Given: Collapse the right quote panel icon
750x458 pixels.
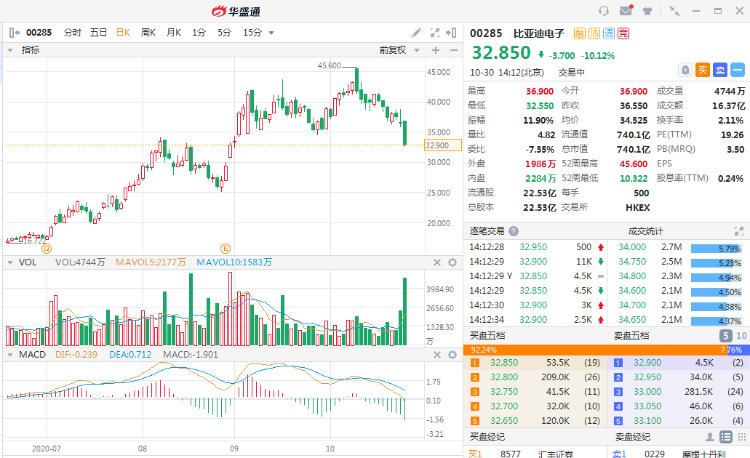Looking at the screenshot, I should (451, 33).
